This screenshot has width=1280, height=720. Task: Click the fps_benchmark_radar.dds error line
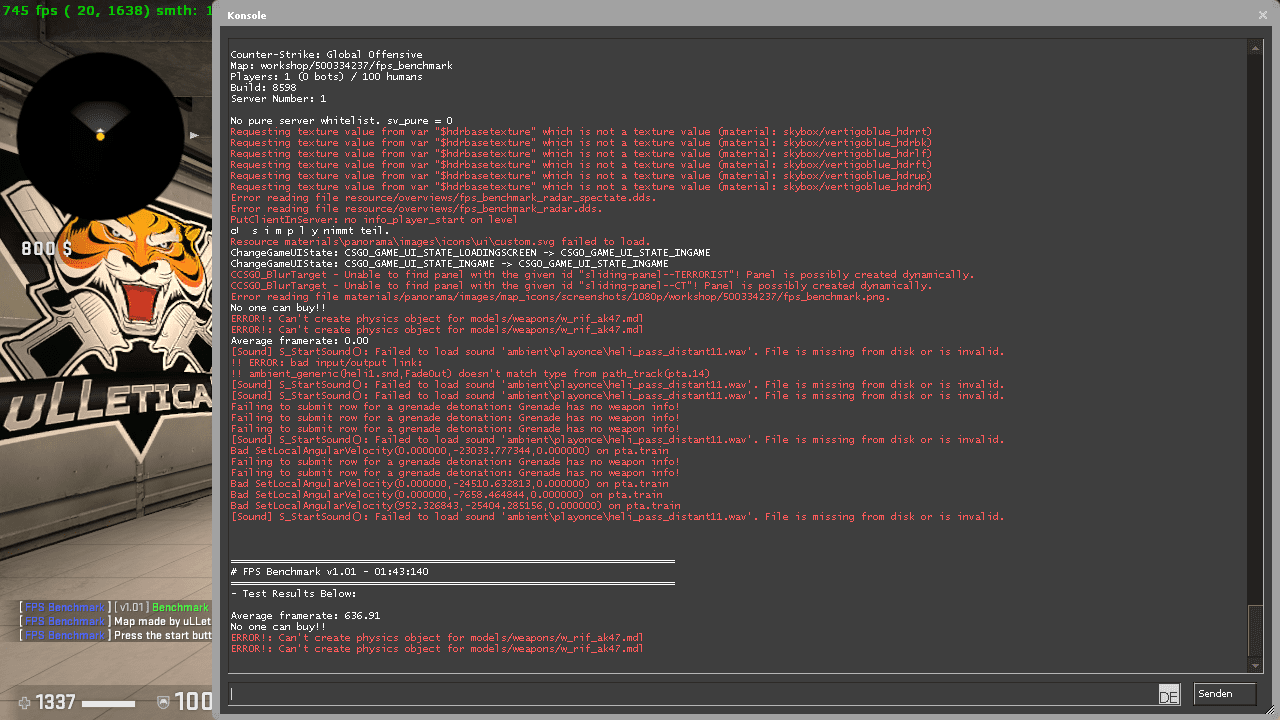pos(416,209)
